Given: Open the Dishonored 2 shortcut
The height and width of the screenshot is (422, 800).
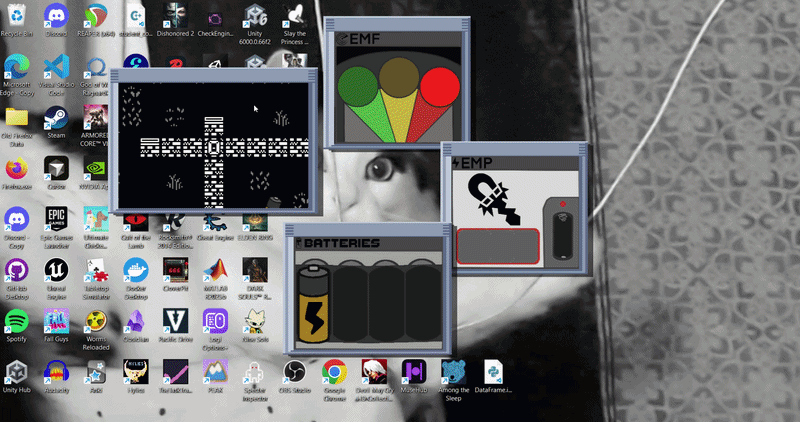Looking at the screenshot, I should click(176, 18).
